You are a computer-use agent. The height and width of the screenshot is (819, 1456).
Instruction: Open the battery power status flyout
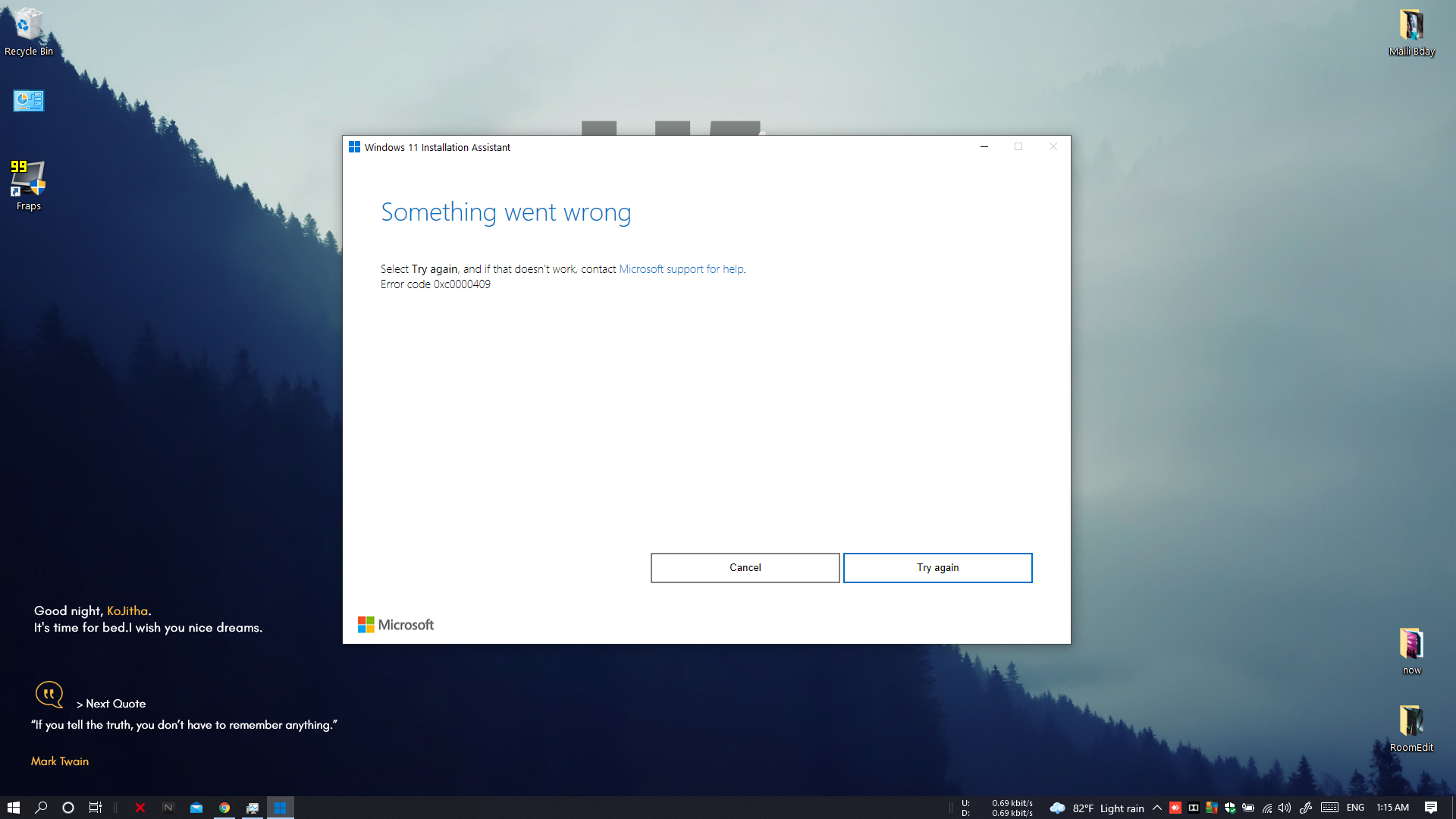click(x=1249, y=808)
